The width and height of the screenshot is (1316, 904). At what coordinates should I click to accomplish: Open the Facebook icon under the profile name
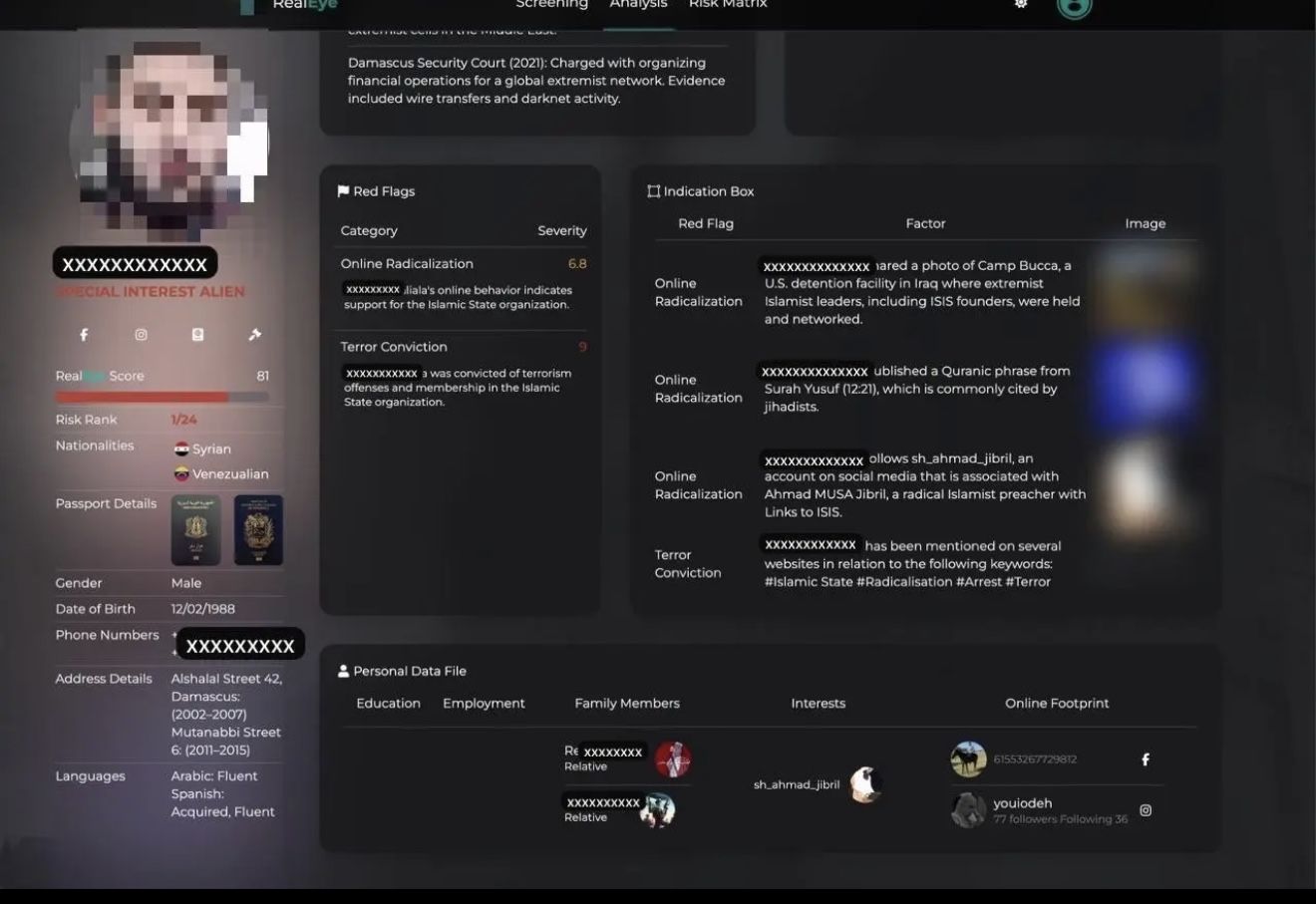pos(84,335)
